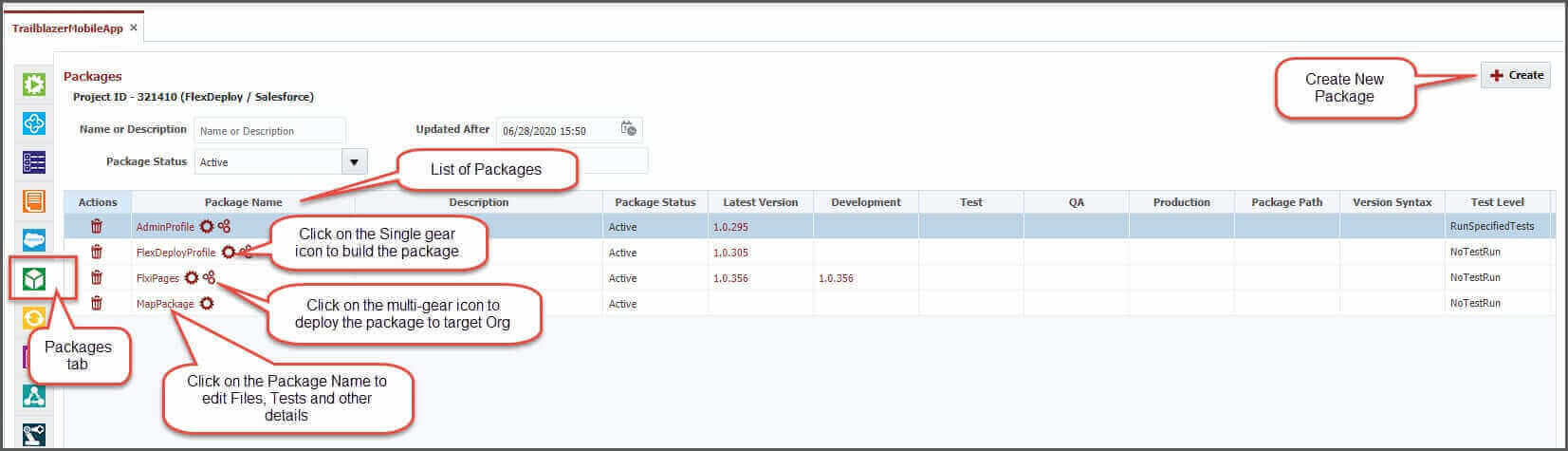This screenshot has width=1568, height=451.
Task: Click the Description column header
Action: point(479,201)
